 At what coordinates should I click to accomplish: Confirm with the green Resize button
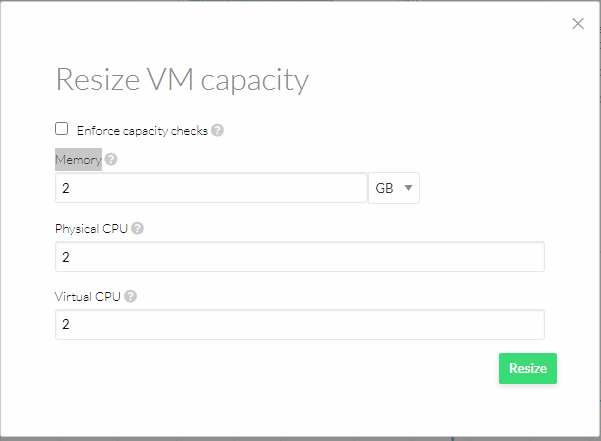coord(528,368)
